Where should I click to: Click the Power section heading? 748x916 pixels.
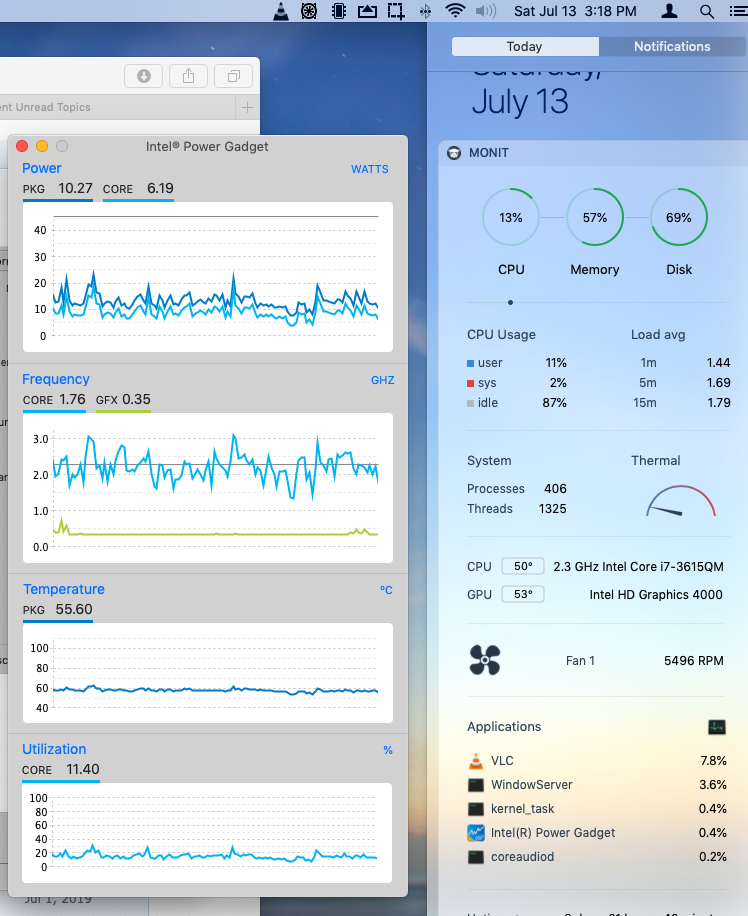click(x=41, y=168)
